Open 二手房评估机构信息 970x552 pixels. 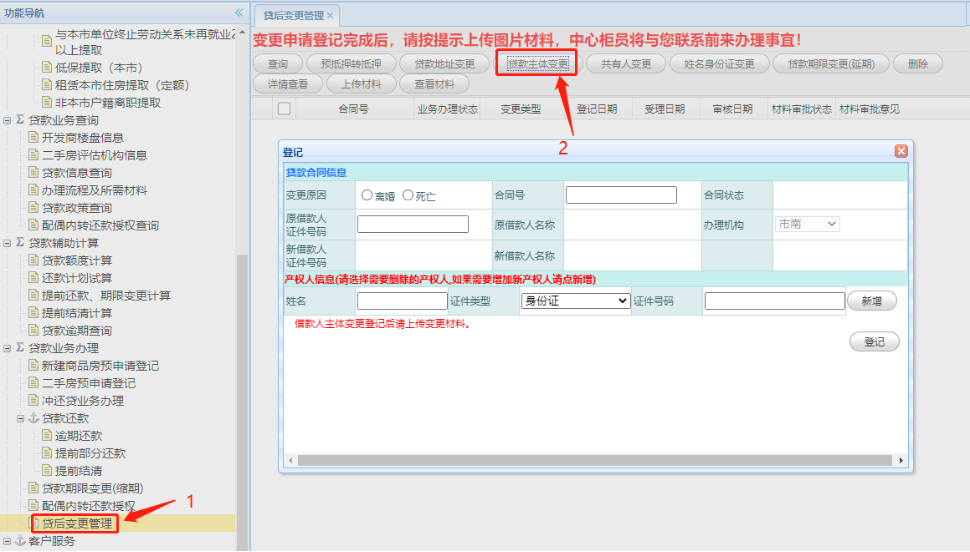coord(94,155)
